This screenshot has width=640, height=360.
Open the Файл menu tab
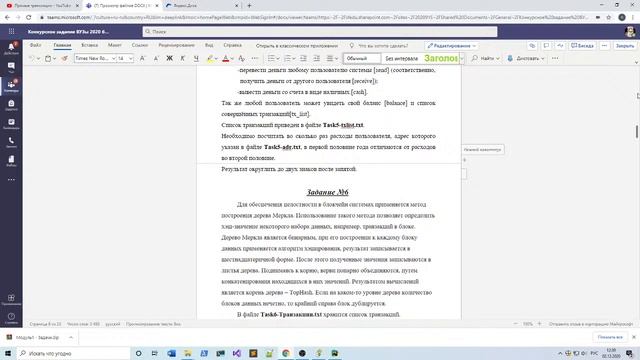[x=36, y=45]
